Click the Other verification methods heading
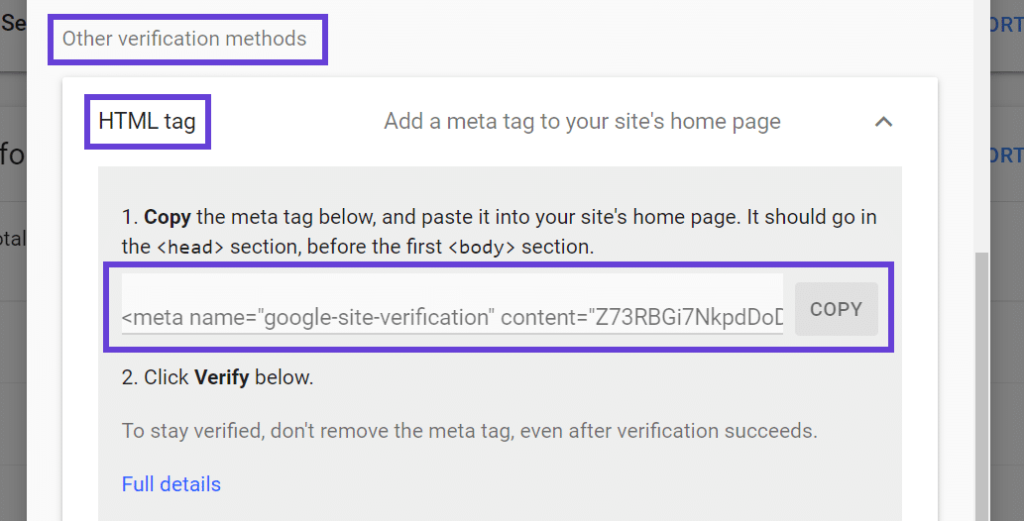The width and height of the screenshot is (1024, 521). pyautogui.click(x=184, y=39)
